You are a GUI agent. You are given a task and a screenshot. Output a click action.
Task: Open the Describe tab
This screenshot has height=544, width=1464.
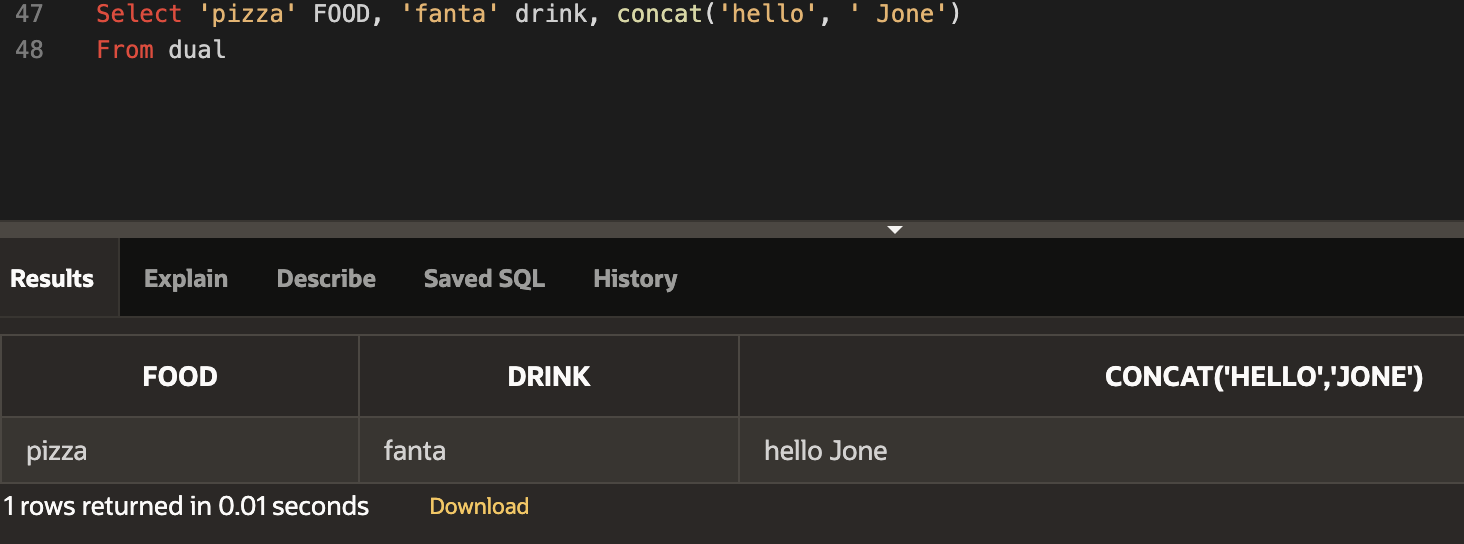point(326,278)
